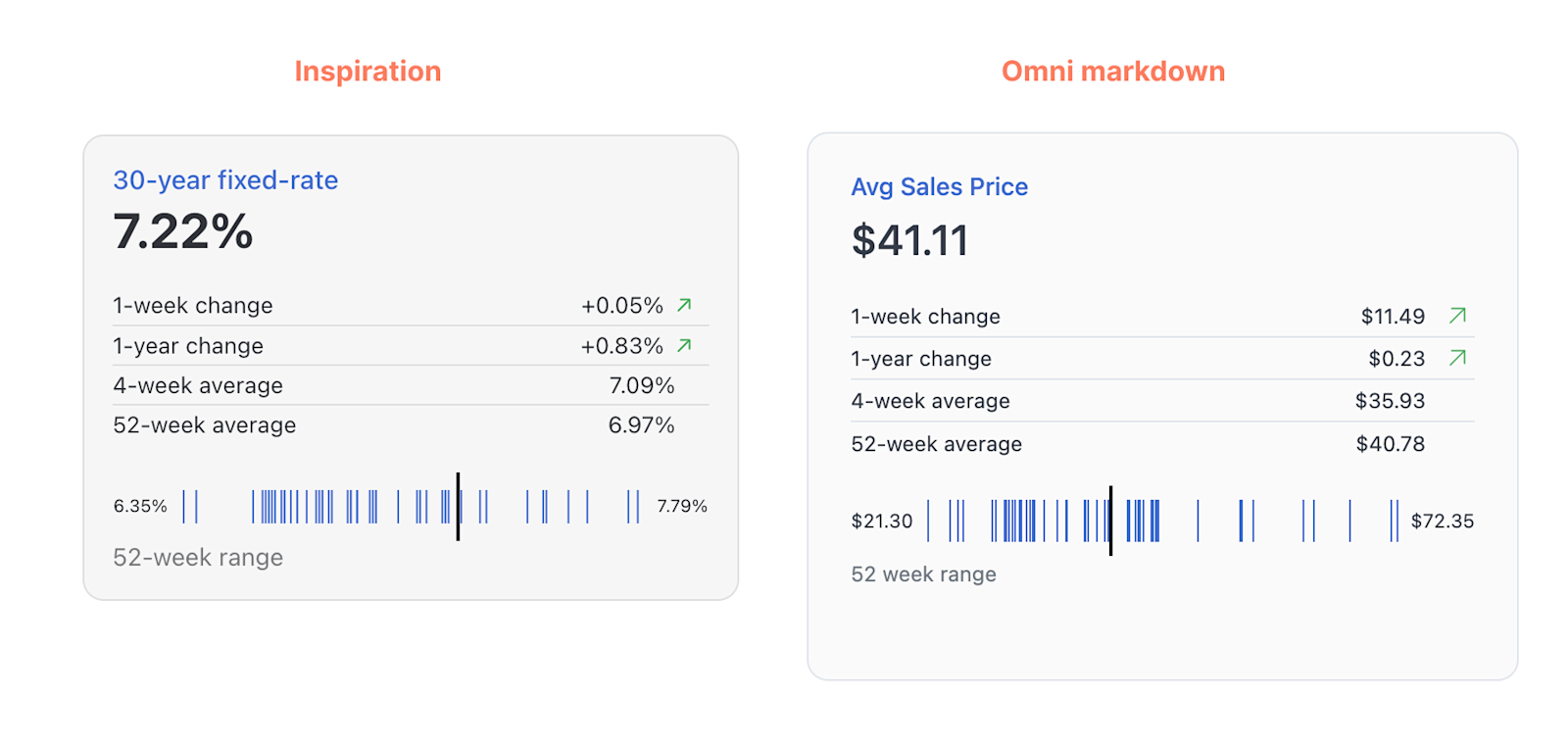Click the large 7.22% rate value
Screen dimensions: 1568x746
point(183,232)
